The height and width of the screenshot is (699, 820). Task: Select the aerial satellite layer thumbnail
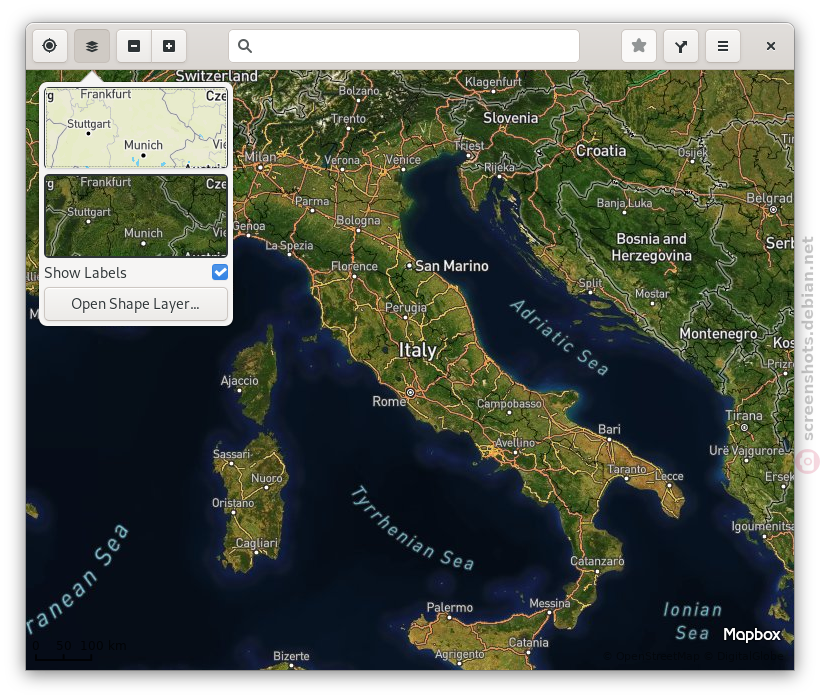click(136, 215)
